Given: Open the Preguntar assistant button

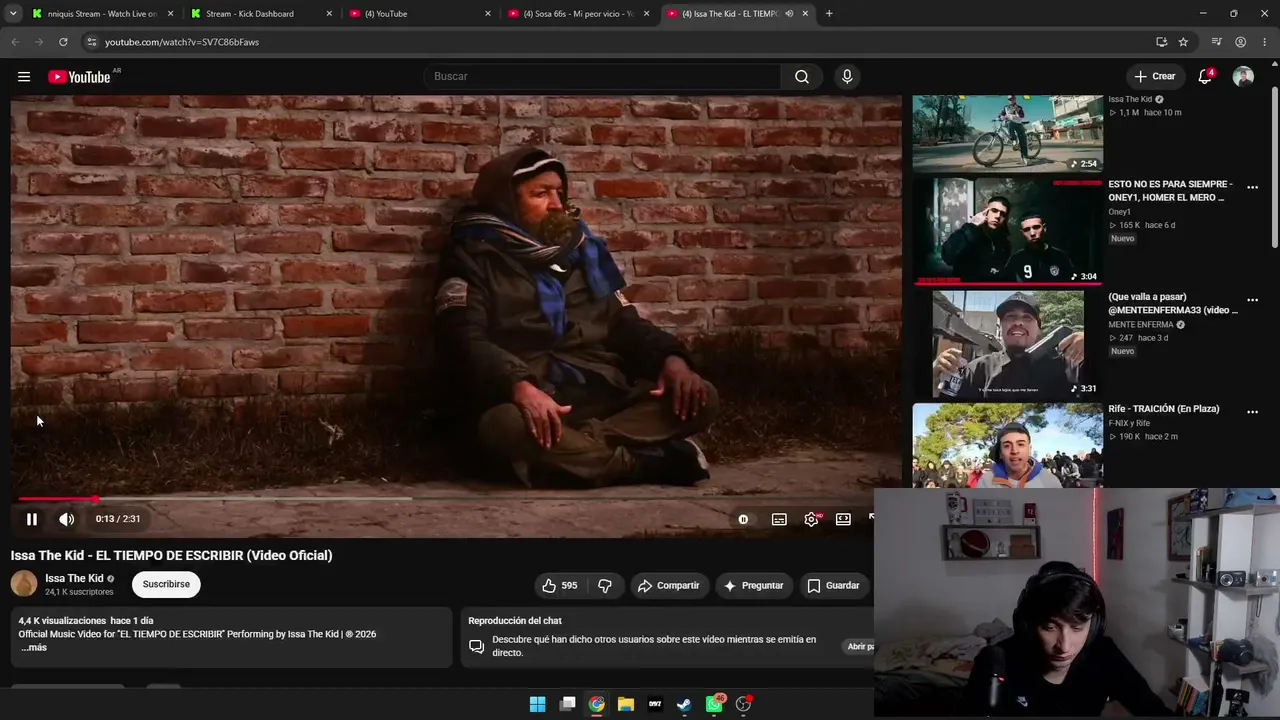Looking at the screenshot, I should 754,585.
